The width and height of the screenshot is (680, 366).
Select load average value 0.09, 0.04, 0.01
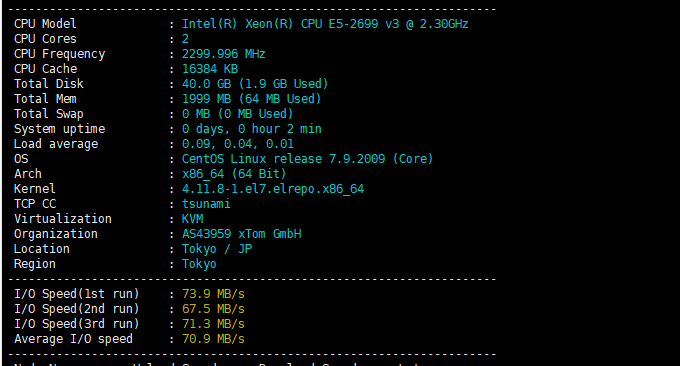[x=238, y=144]
